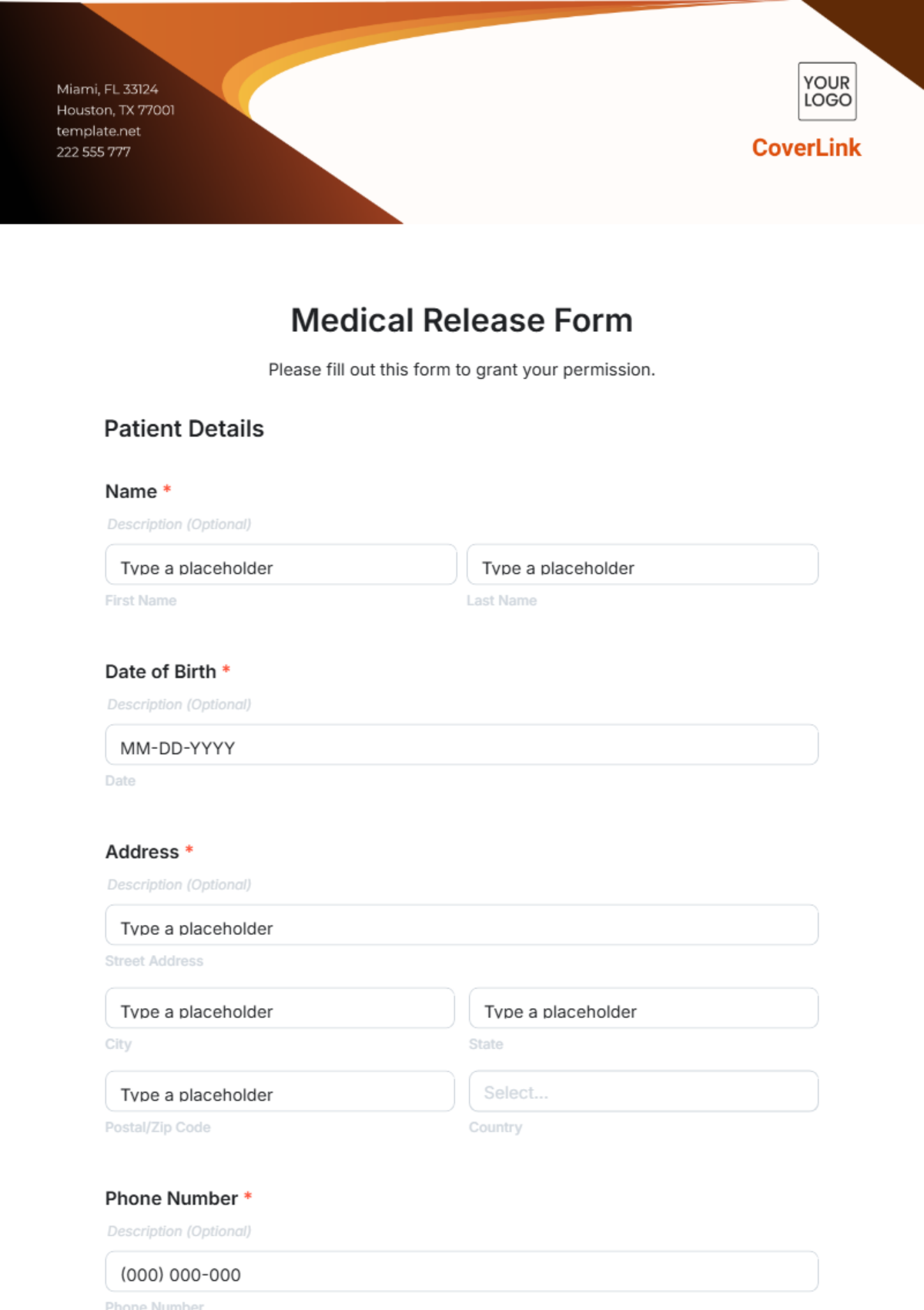Focus the City text field
The height and width of the screenshot is (1310, 924).
(x=280, y=1009)
